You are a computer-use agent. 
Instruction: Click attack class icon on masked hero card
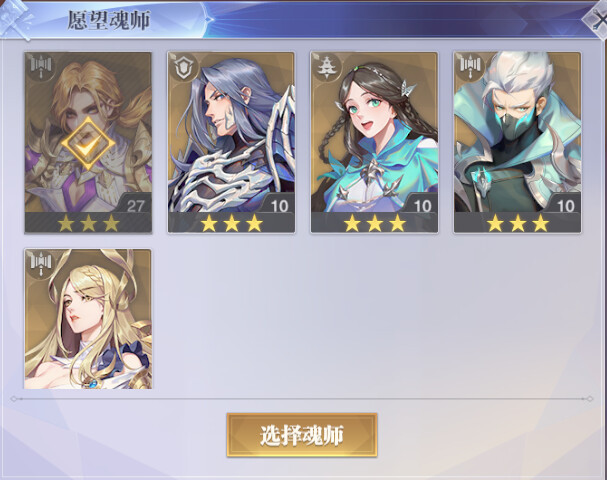coord(470,66)
